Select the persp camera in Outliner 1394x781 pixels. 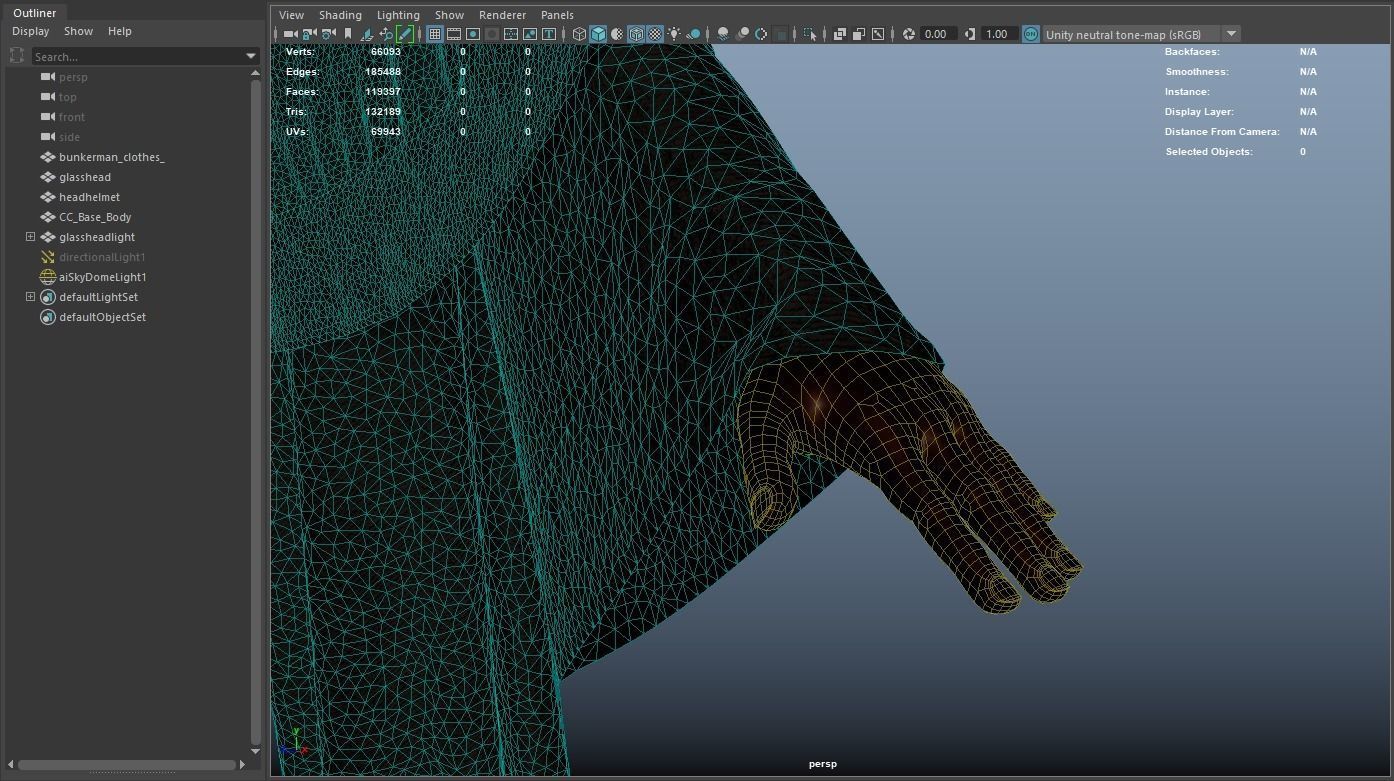73,77
